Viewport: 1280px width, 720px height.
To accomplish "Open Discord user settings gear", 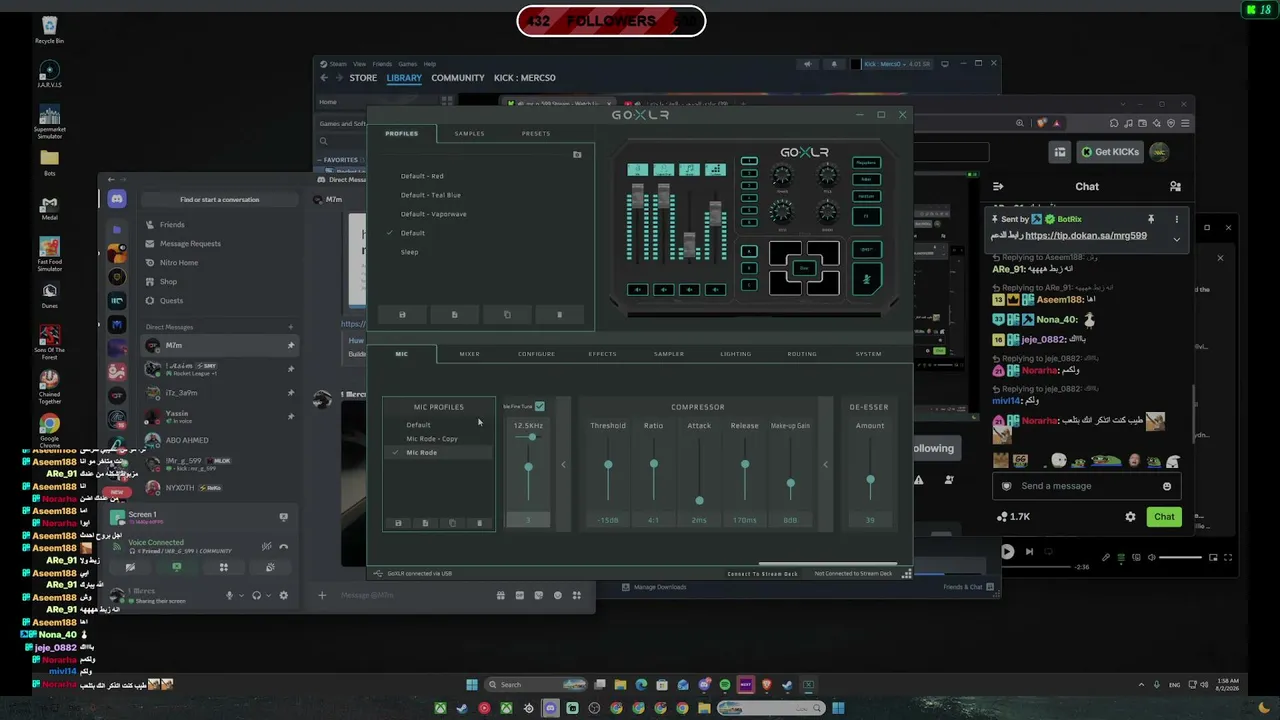I will (x=284, y=596).
